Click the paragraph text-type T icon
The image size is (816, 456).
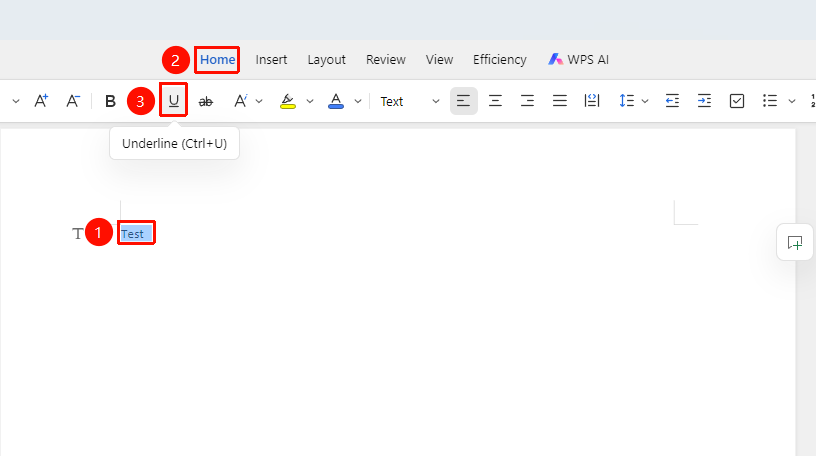[x=78, y=234]
